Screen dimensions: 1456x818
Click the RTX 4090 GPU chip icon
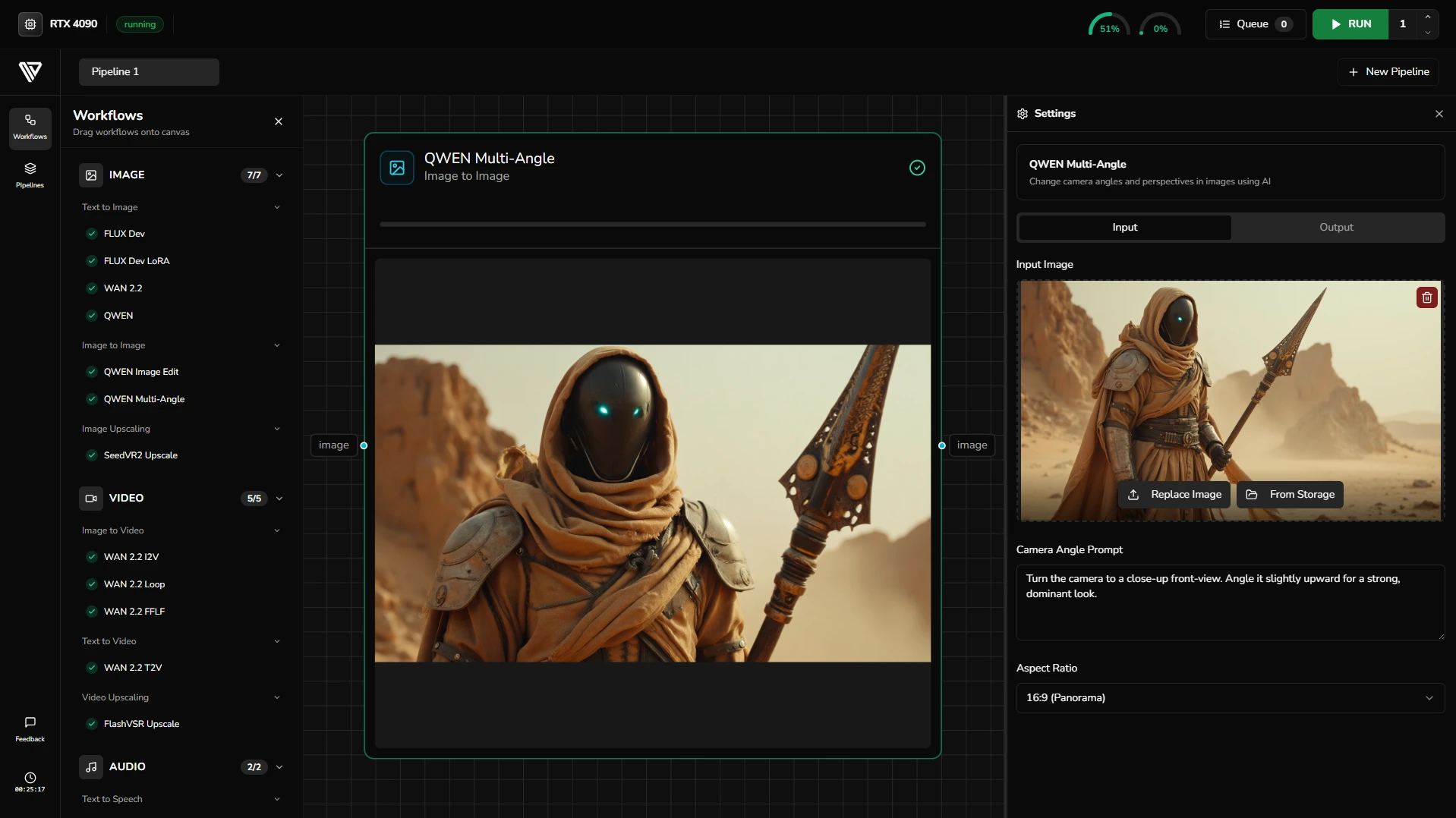tap(30, 24)
